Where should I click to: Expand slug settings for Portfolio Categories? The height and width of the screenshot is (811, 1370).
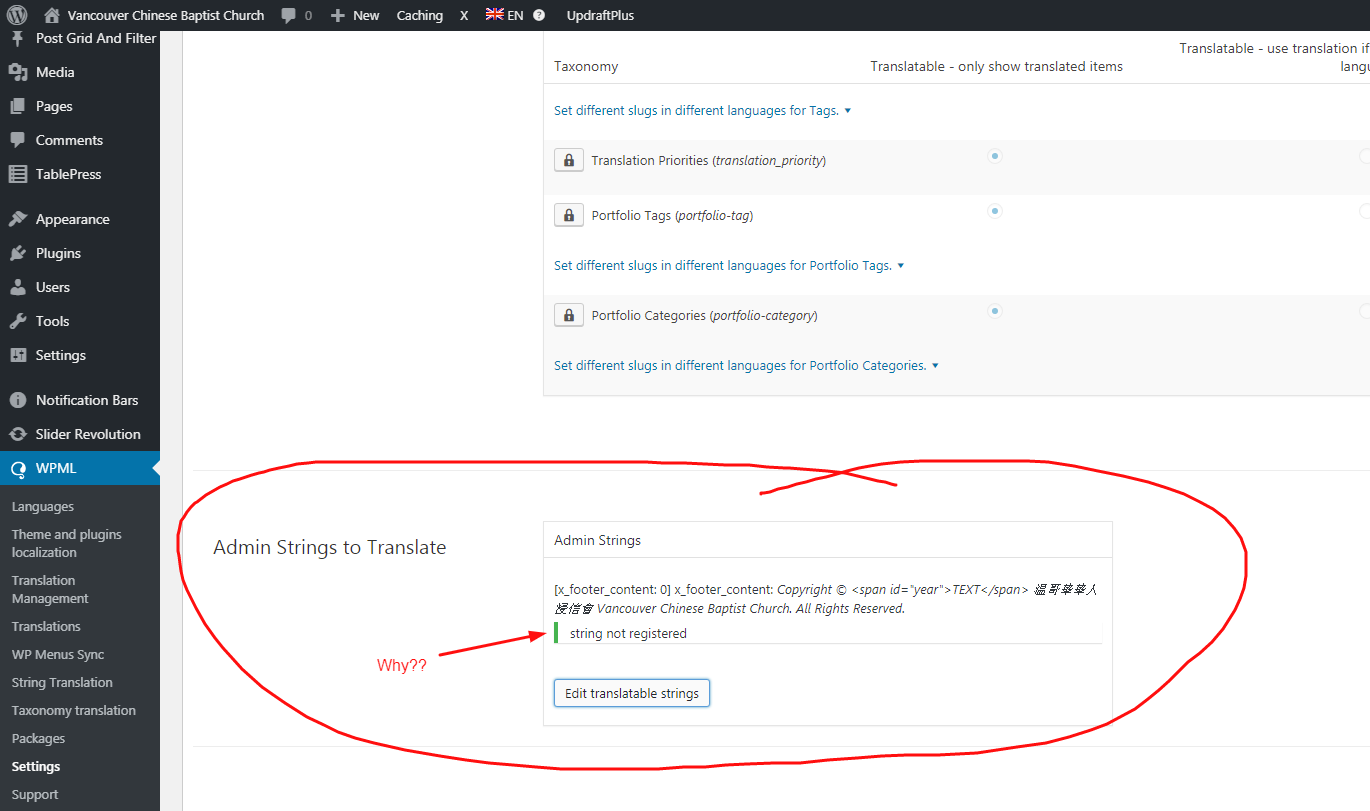pyautogui.click(x=746, y=366)
